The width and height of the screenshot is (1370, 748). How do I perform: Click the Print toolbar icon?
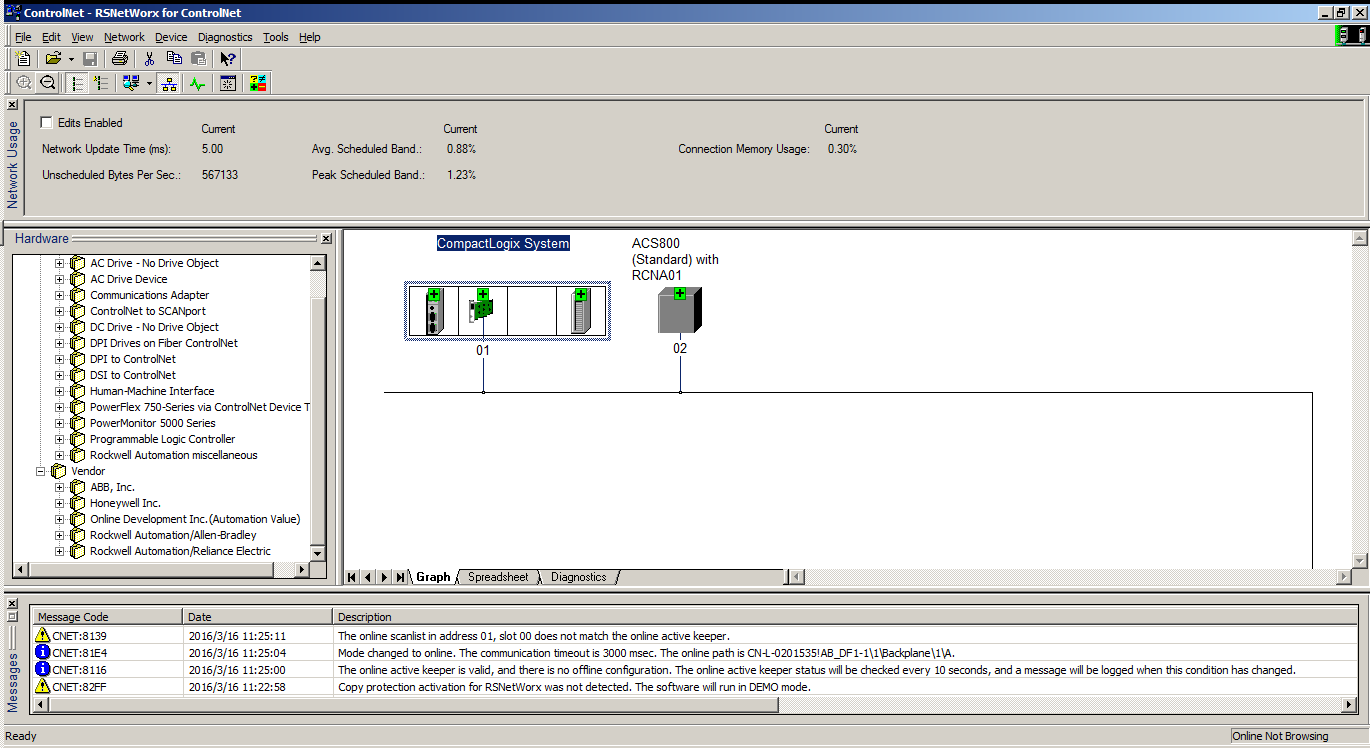[120, 59]
